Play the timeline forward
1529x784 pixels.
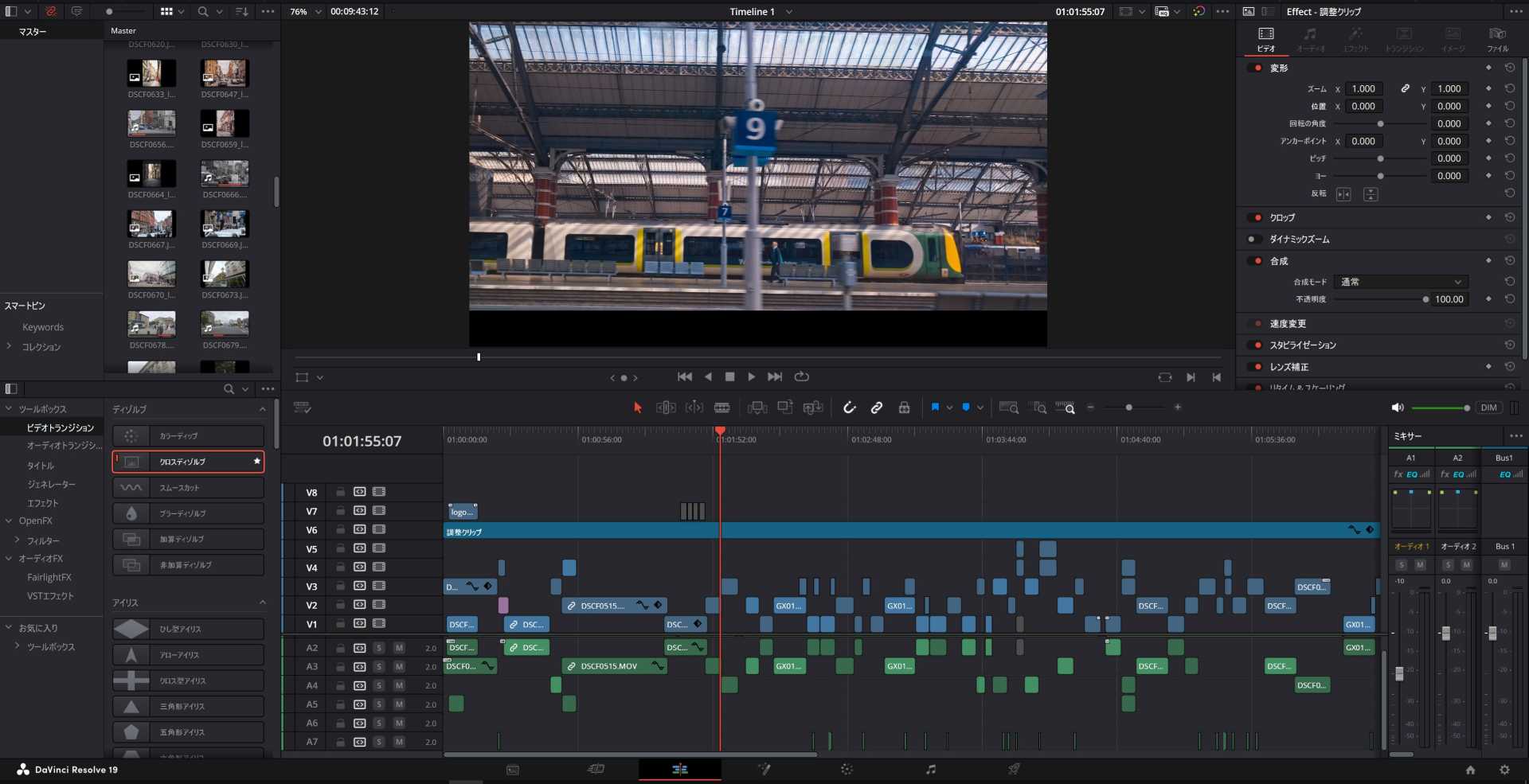tap(751, 376)
